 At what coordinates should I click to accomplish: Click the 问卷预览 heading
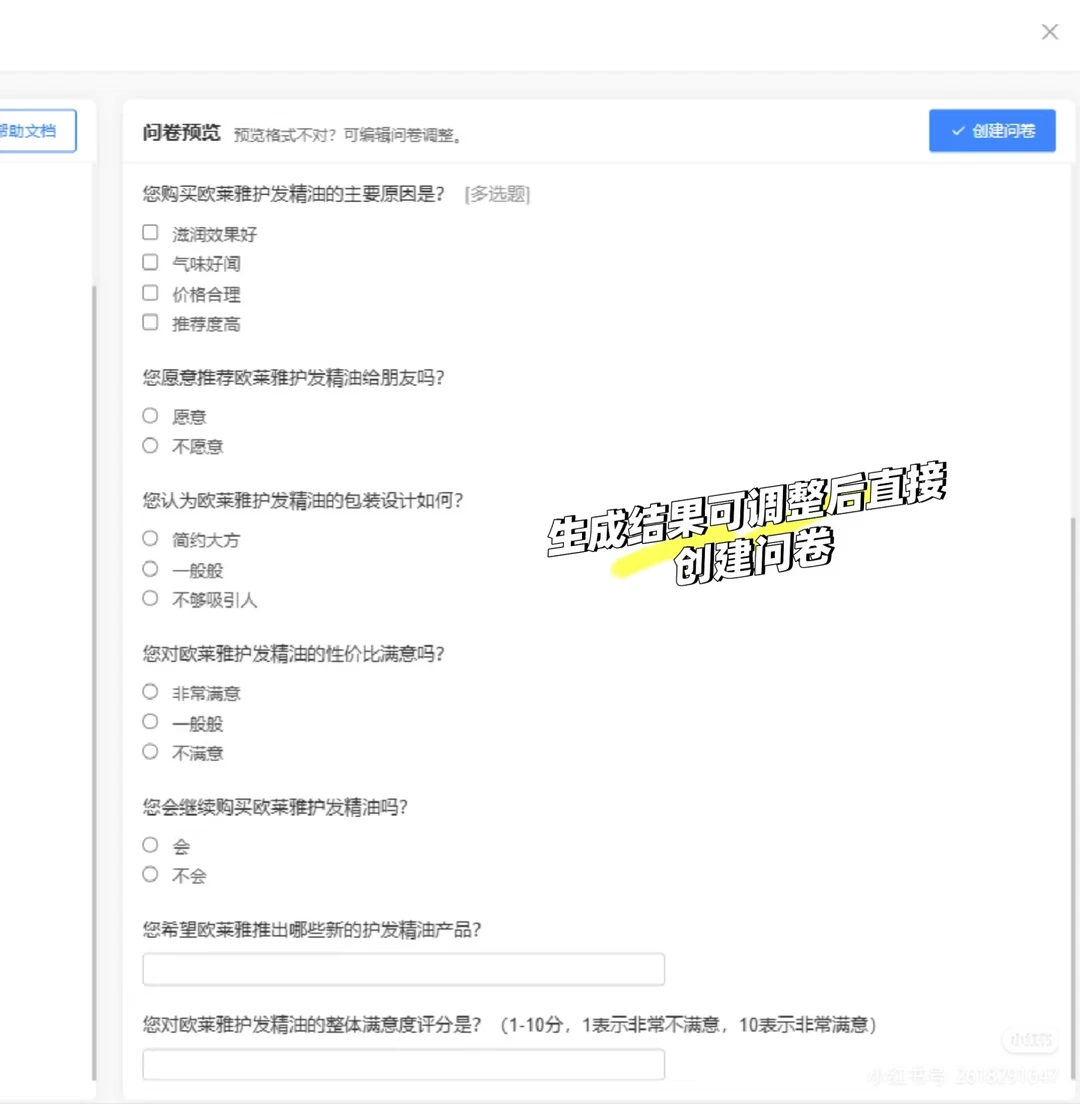pyautogui.click(x=182, y=132)
